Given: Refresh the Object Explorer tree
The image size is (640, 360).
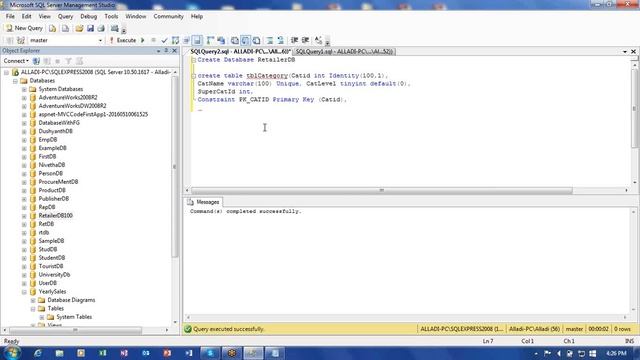Looking at the screenshot, I should (x=79, y=61).
